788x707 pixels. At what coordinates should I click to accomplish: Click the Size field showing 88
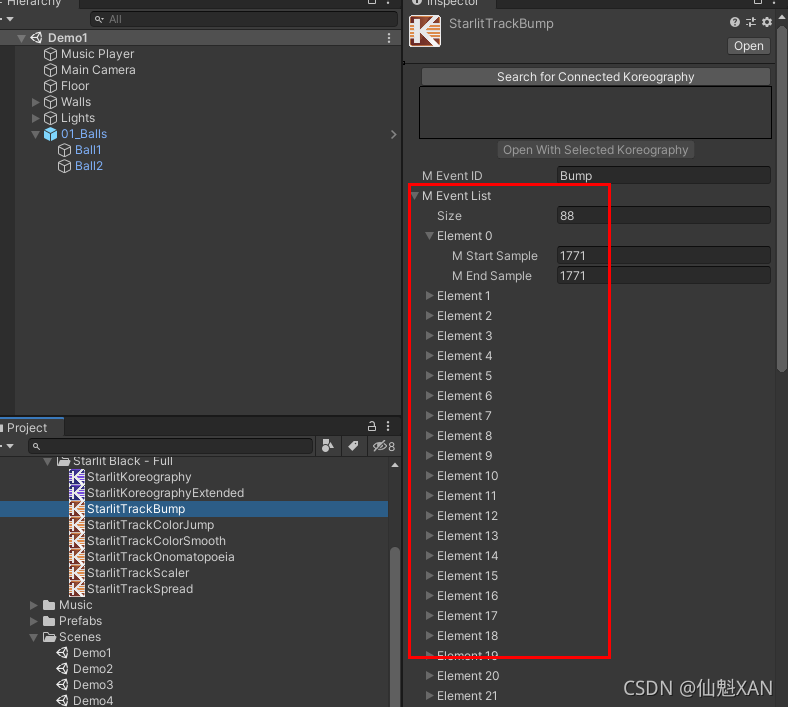663,216
